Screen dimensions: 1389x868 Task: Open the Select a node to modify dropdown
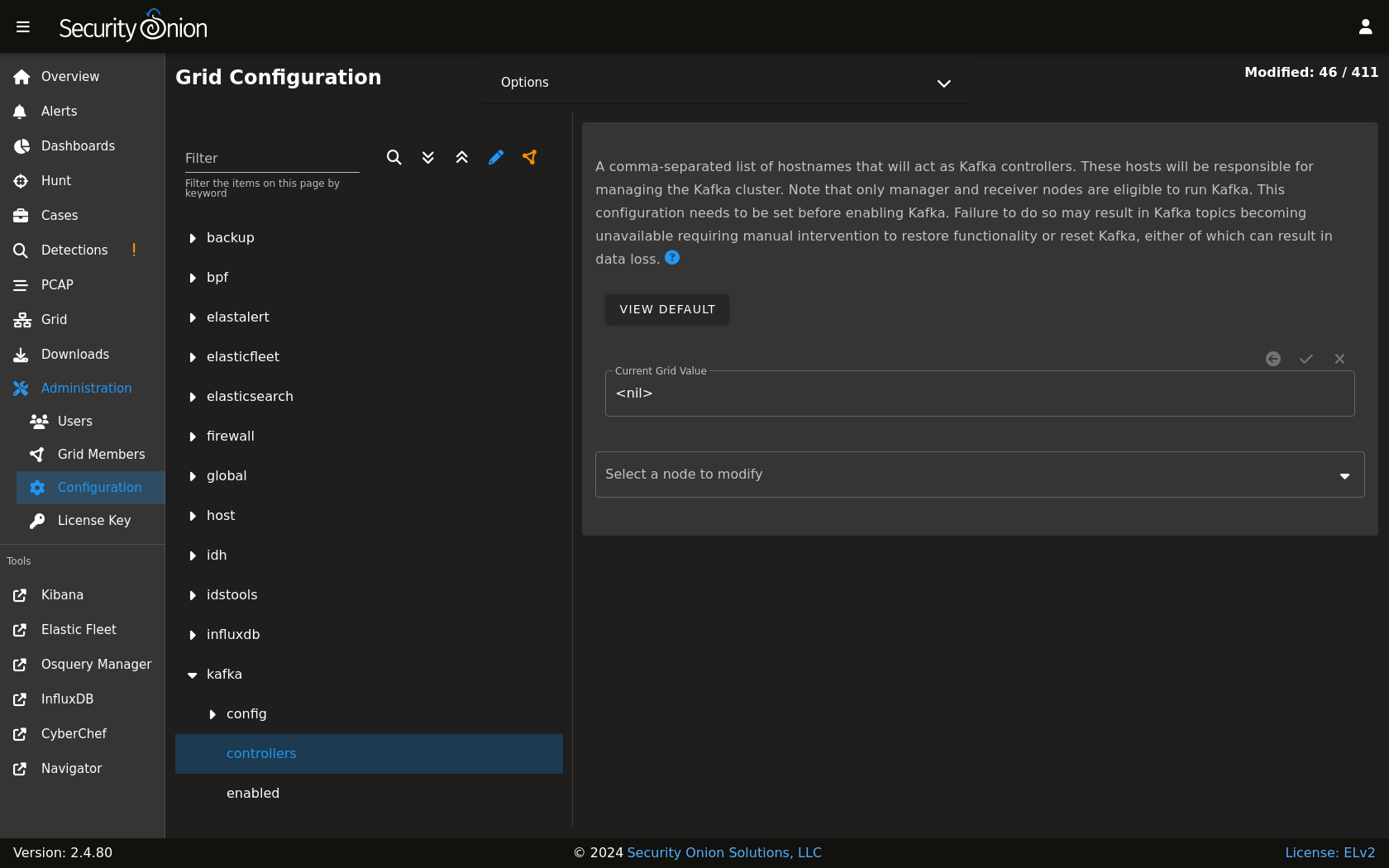point(980,475)
